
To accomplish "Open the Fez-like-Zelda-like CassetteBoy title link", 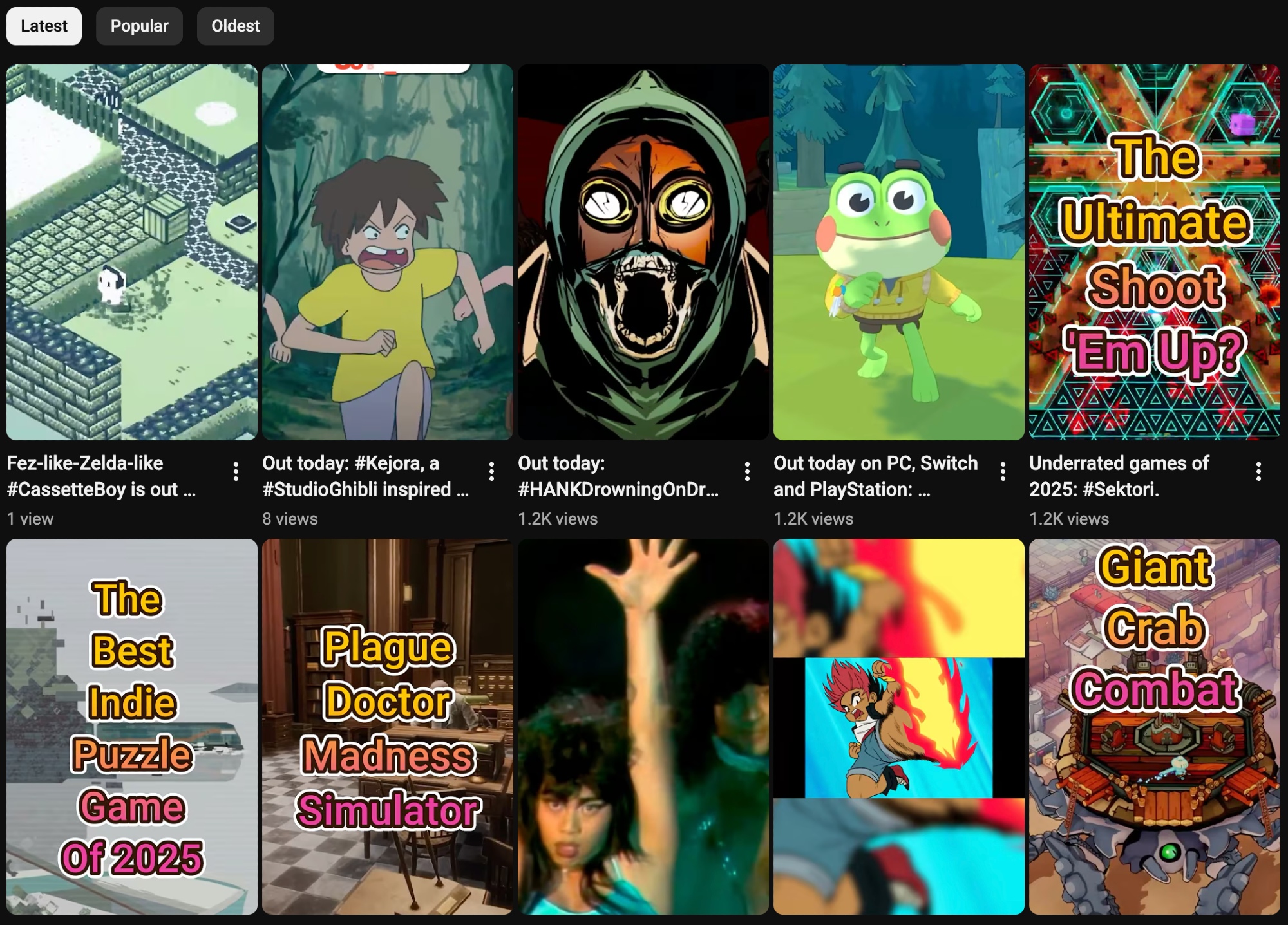I will tap(100, 476).
